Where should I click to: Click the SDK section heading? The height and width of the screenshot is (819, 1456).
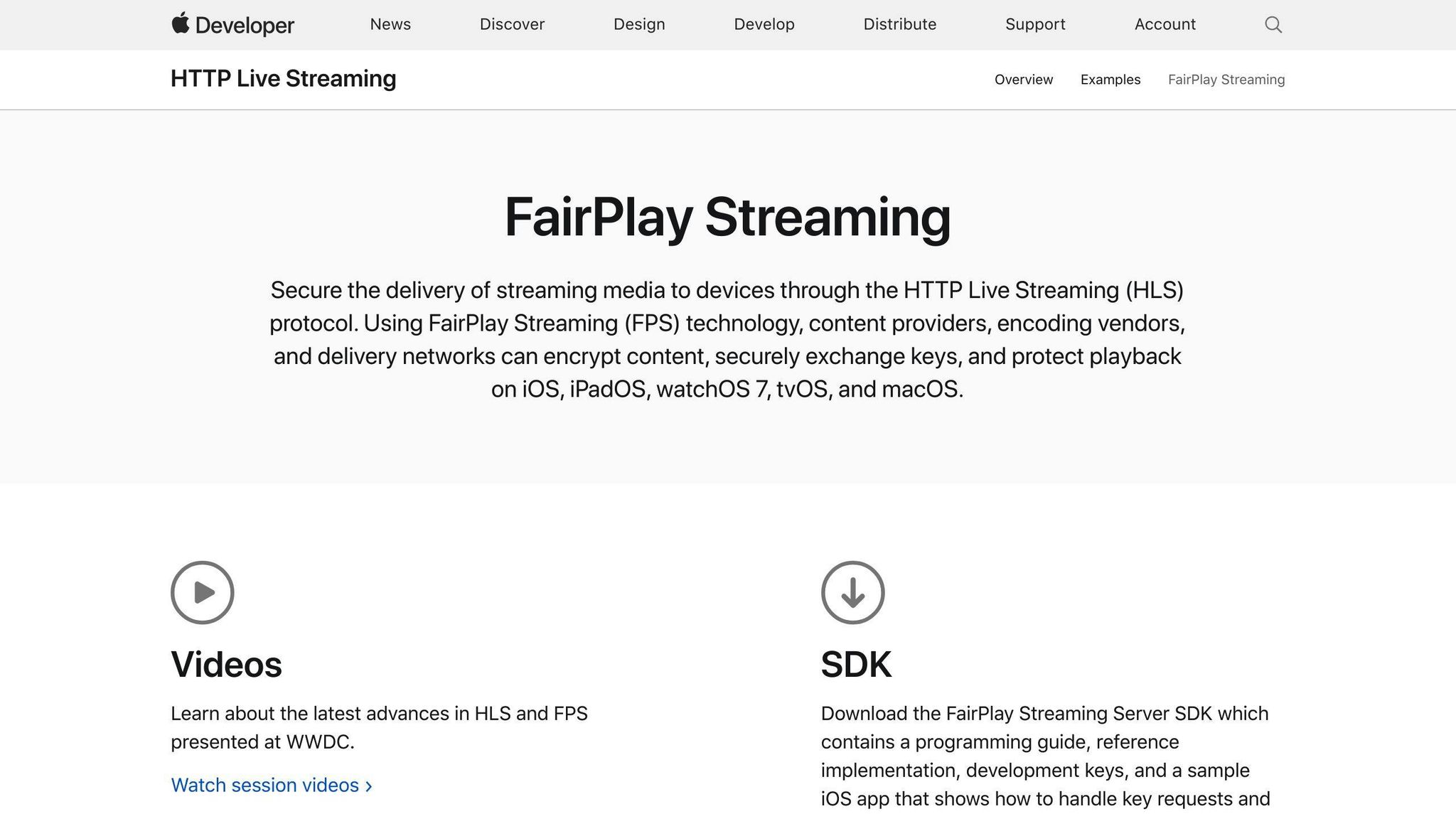click(856, 664)
